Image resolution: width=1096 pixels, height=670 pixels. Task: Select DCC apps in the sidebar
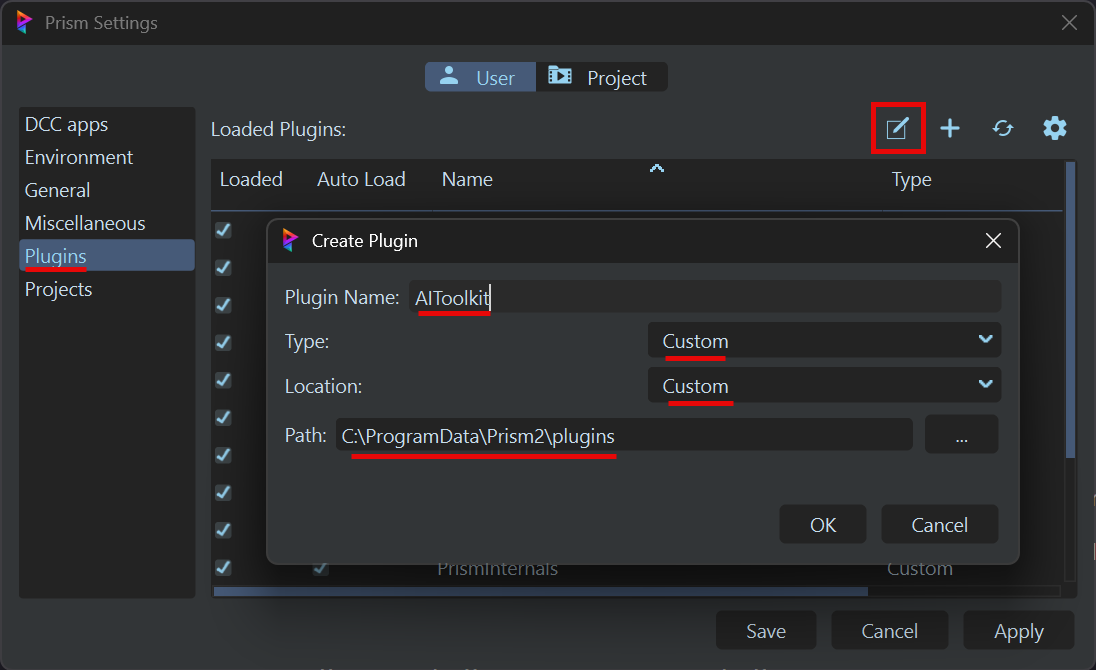pyautogui.click(x=66, y=125)
